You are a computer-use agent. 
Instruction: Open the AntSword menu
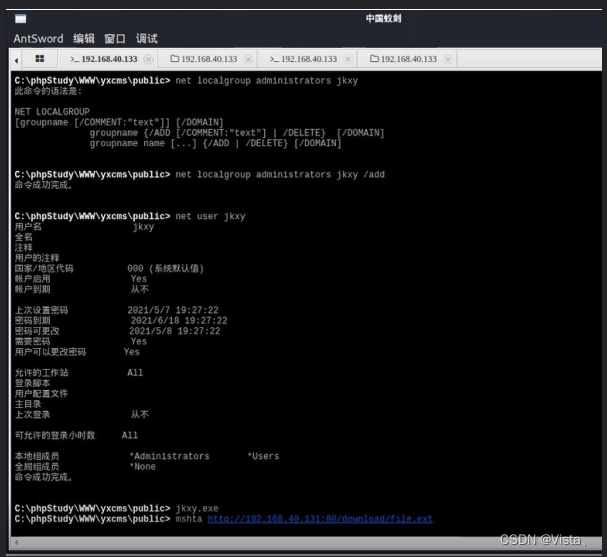tap(38, 39)
